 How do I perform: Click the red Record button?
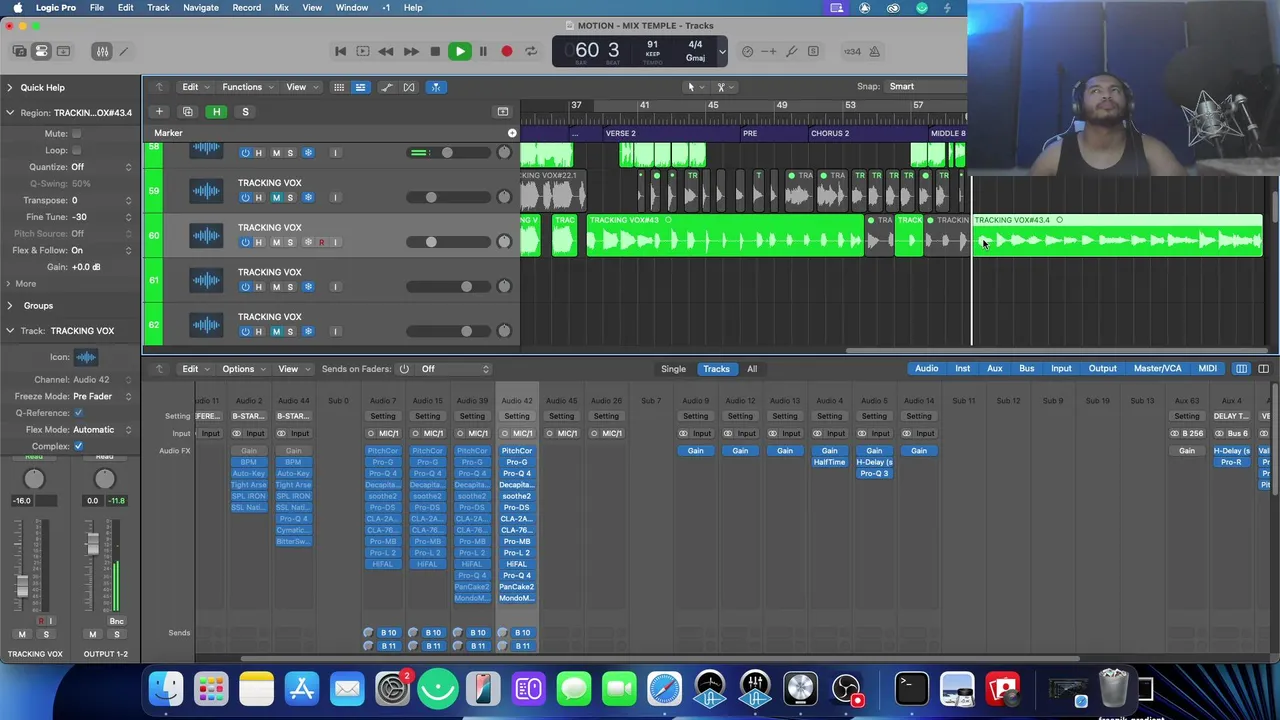507,51
